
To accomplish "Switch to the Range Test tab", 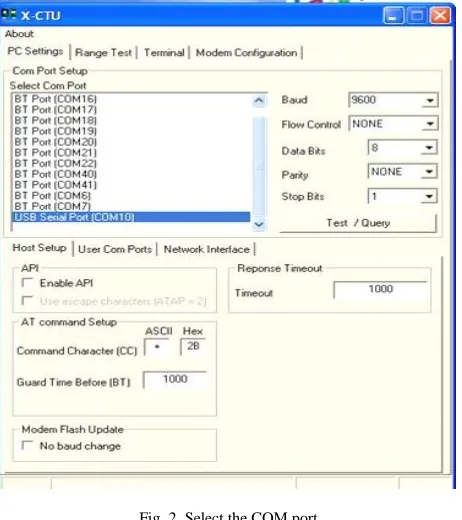I will coord(103,53).
